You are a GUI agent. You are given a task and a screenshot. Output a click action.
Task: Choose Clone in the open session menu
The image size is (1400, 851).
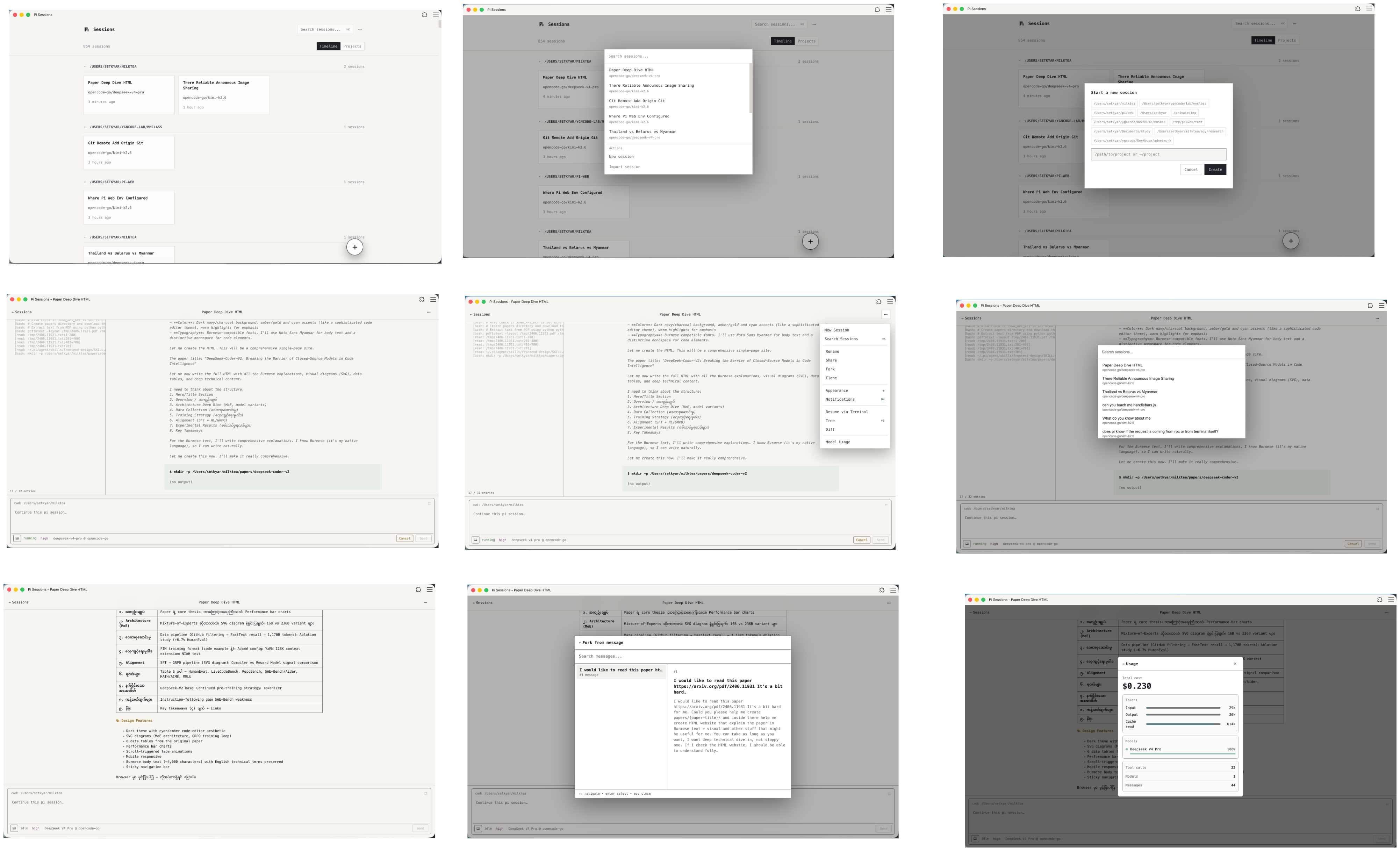coord(855,378)
